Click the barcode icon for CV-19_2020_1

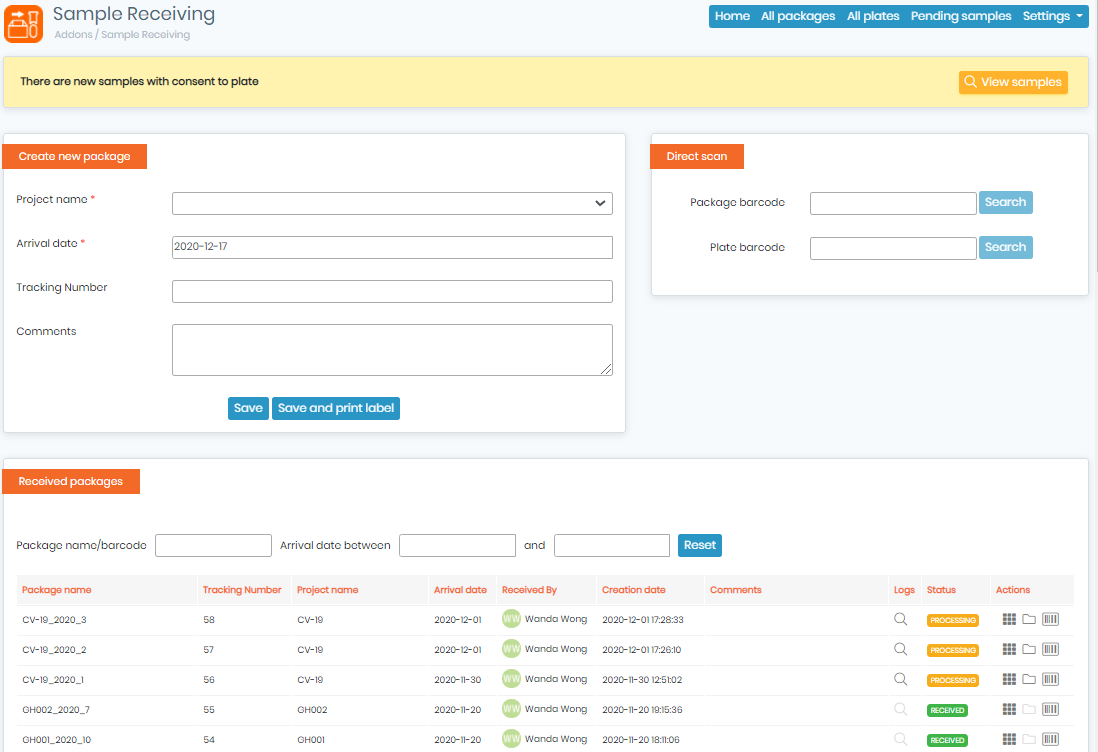click(1050, 679)
